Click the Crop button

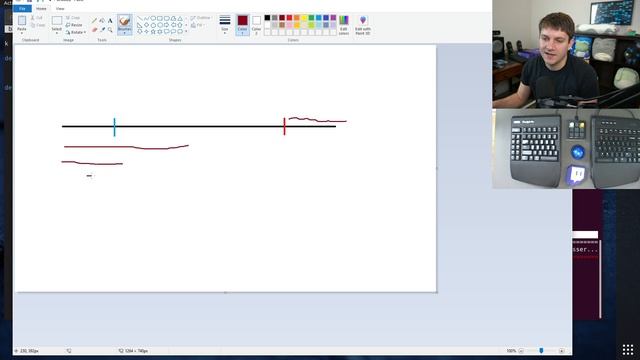tap(73, 18)
